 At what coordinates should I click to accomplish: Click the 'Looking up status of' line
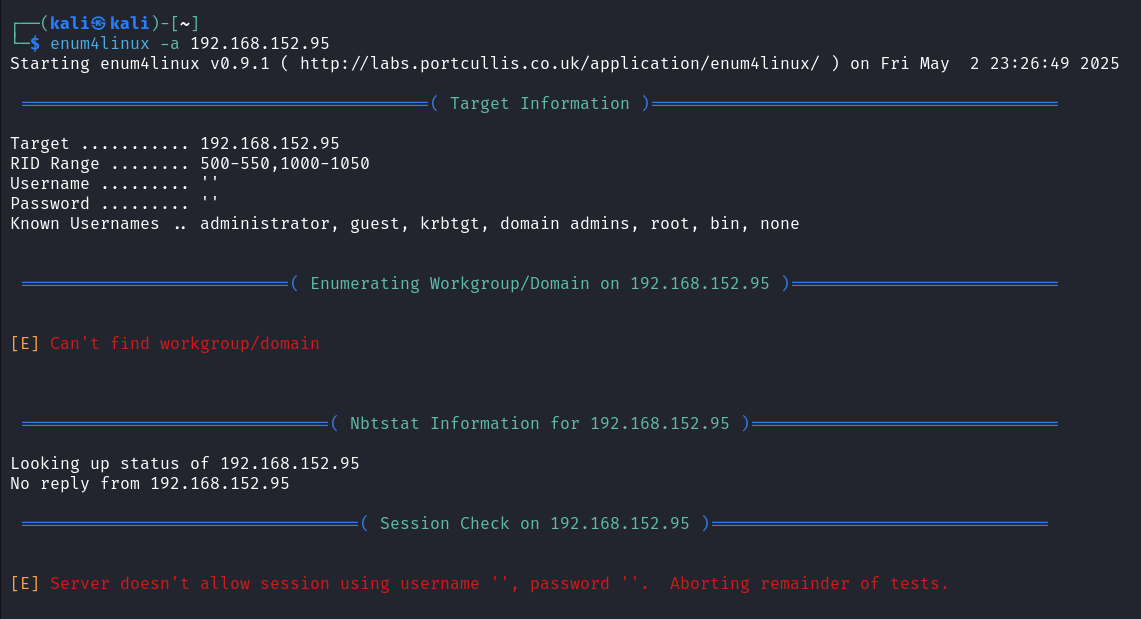[x=185, y=463]
